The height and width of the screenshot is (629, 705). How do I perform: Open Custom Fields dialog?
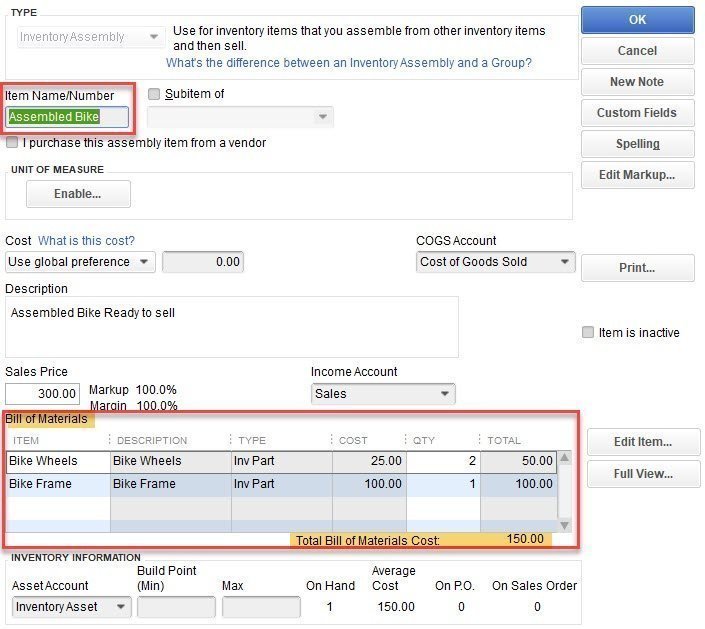637,113
